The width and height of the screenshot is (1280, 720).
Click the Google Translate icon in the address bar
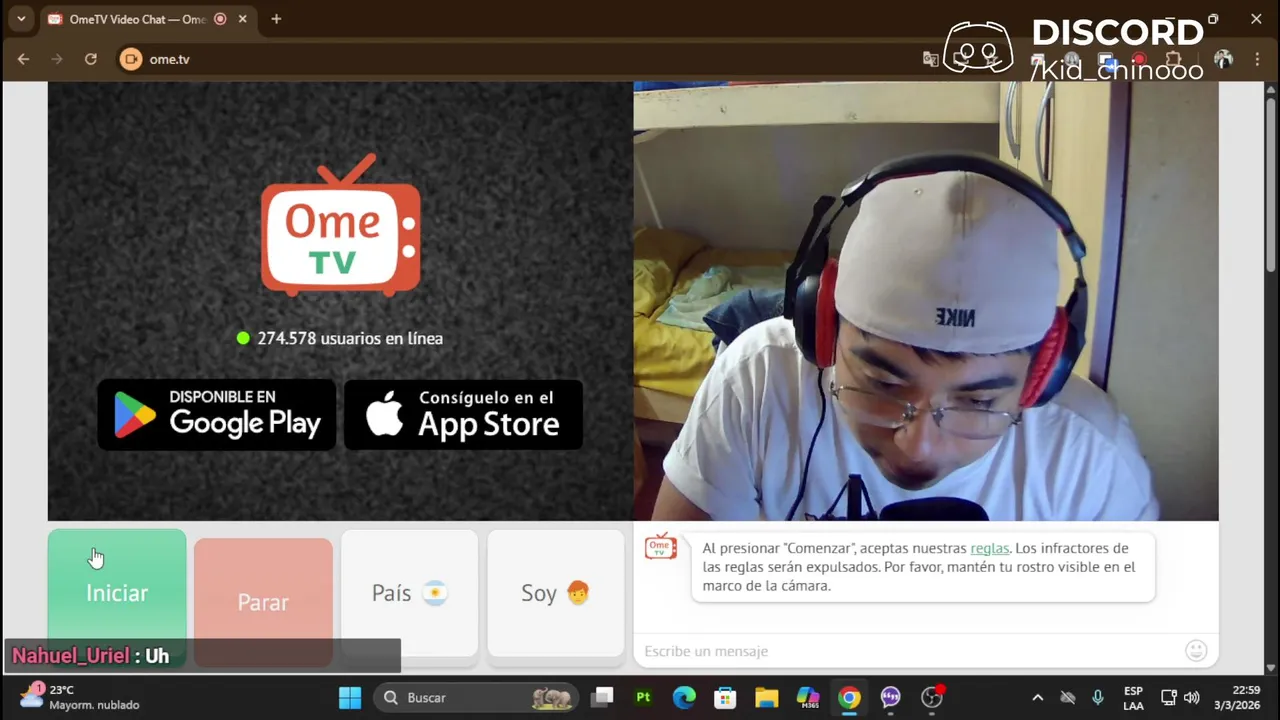click(x=931, y=59)
